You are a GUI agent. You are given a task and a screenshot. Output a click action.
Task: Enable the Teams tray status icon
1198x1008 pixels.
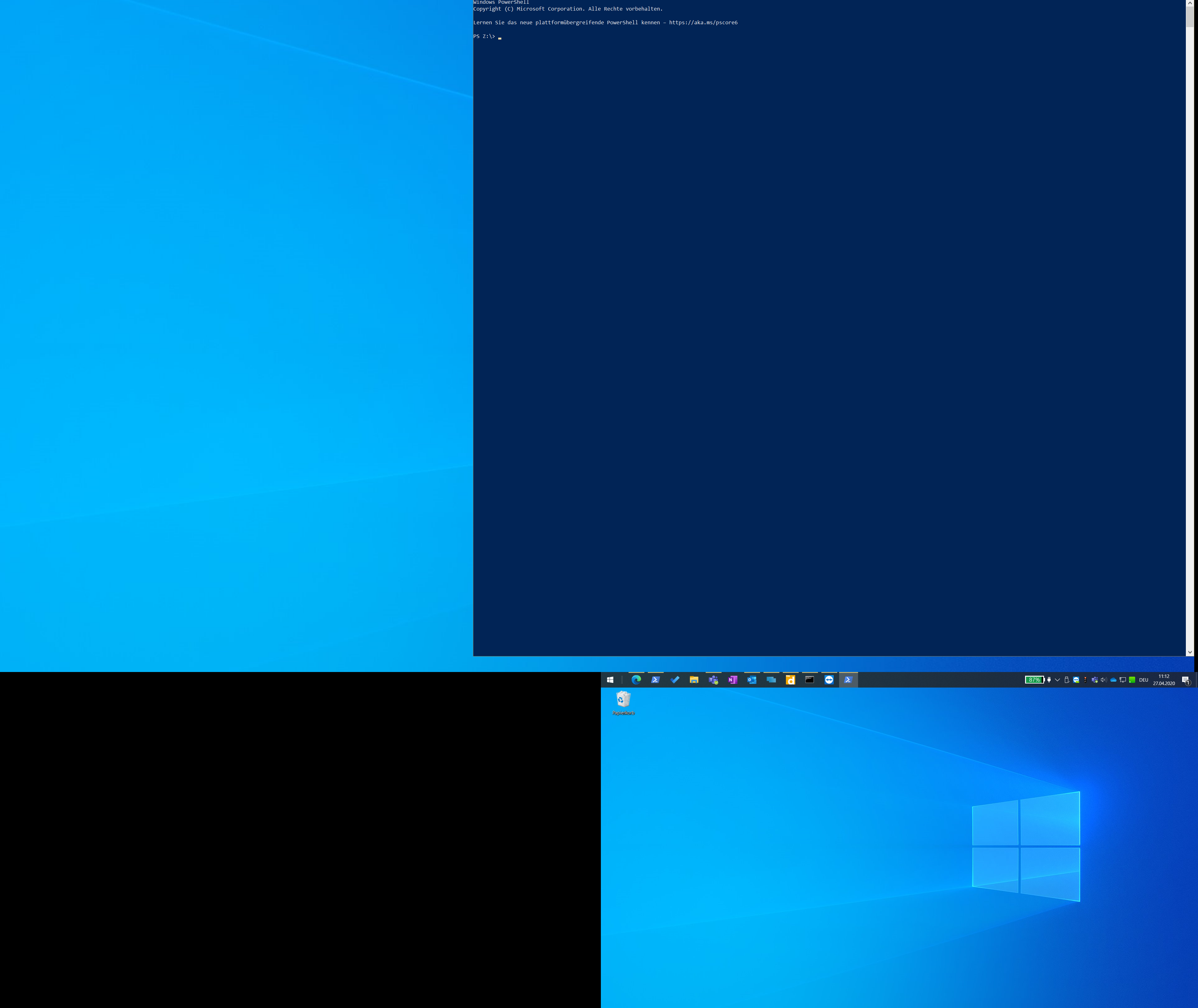(1095, 680)
